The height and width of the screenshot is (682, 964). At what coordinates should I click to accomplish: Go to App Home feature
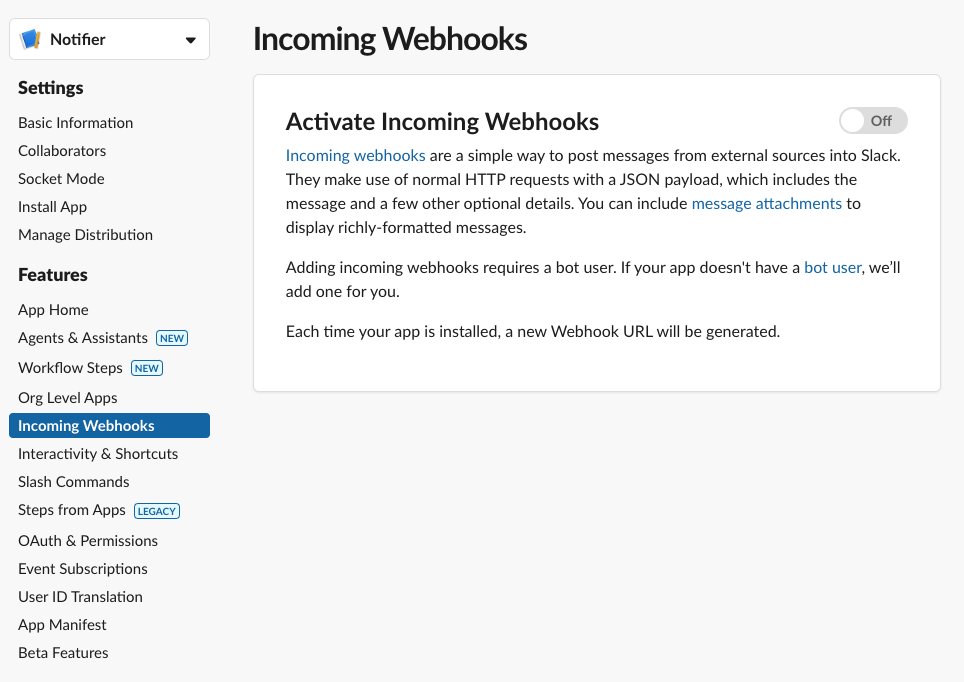coord(53,310)
